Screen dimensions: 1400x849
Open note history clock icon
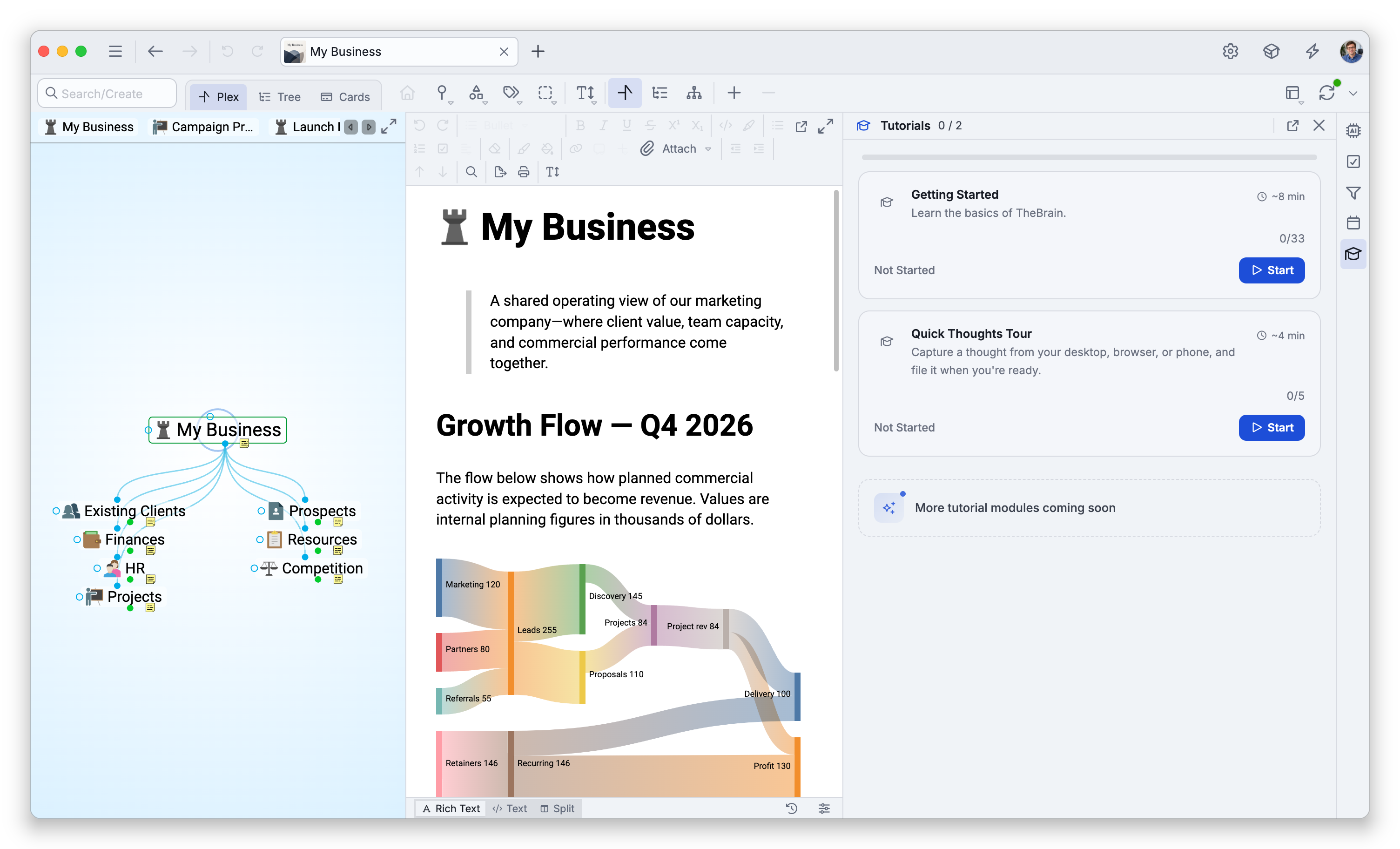click(x=792, y=809)
